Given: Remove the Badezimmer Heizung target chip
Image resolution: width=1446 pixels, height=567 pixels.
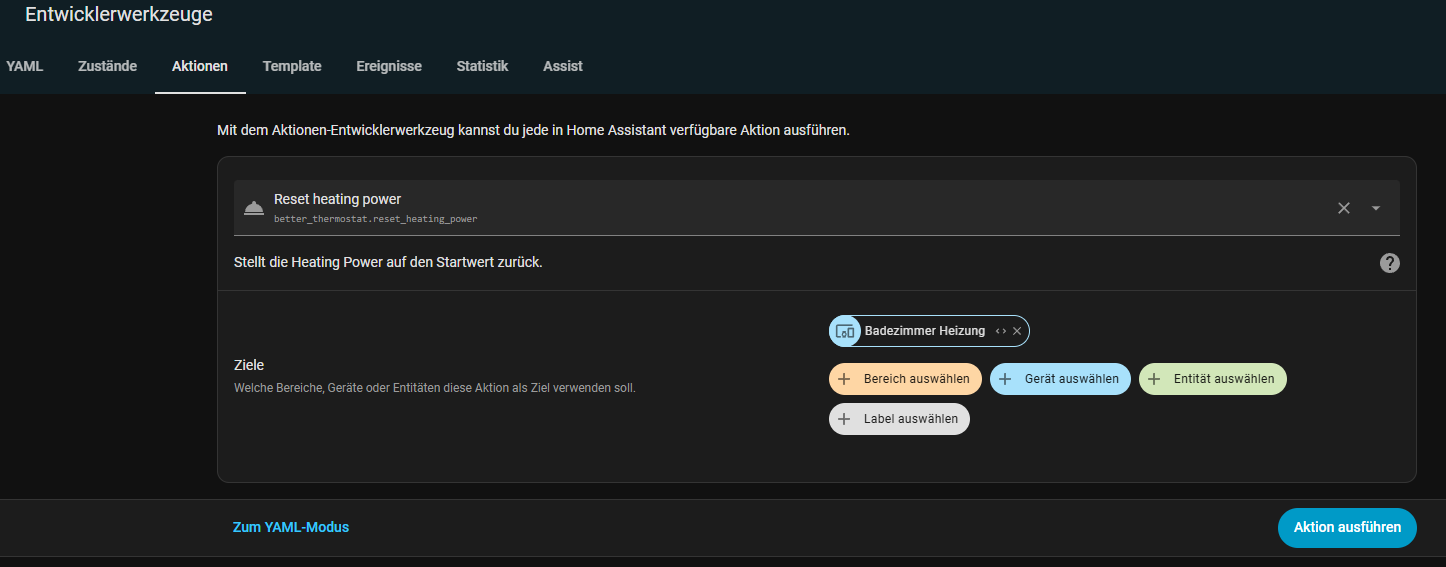Looking at the screenshot, I should (1017, 331).
